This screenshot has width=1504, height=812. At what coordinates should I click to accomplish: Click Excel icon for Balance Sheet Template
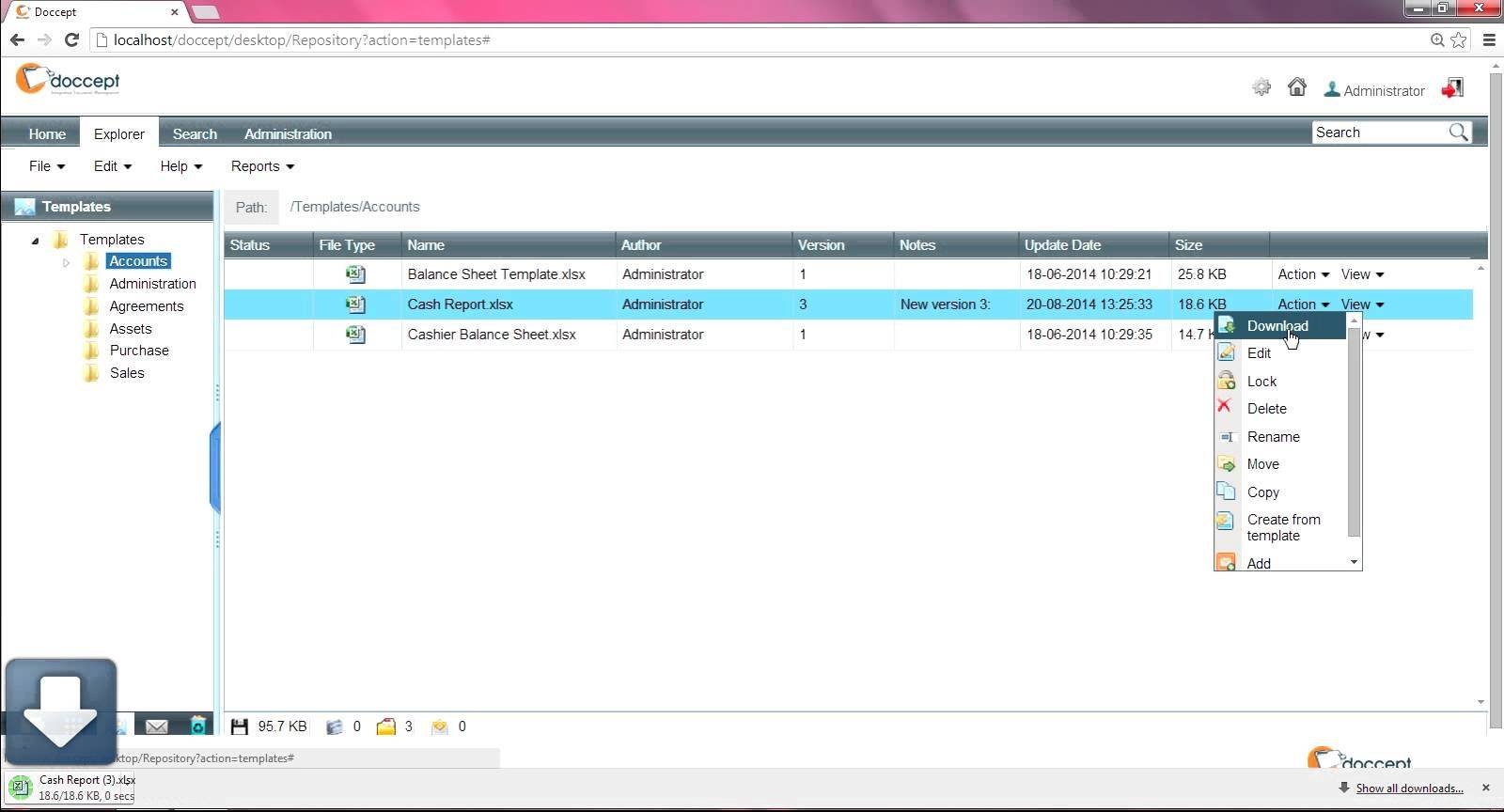[355, 274]
